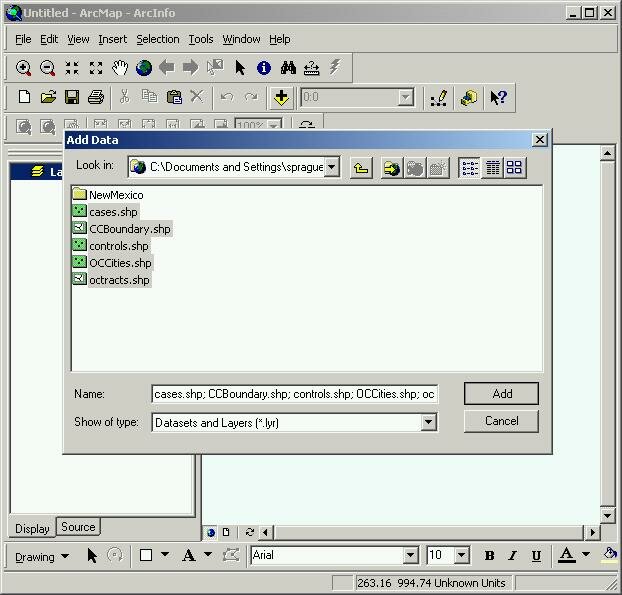Open the Find binoculars tool
The image size is (622, 595).
tap(288, 68)
